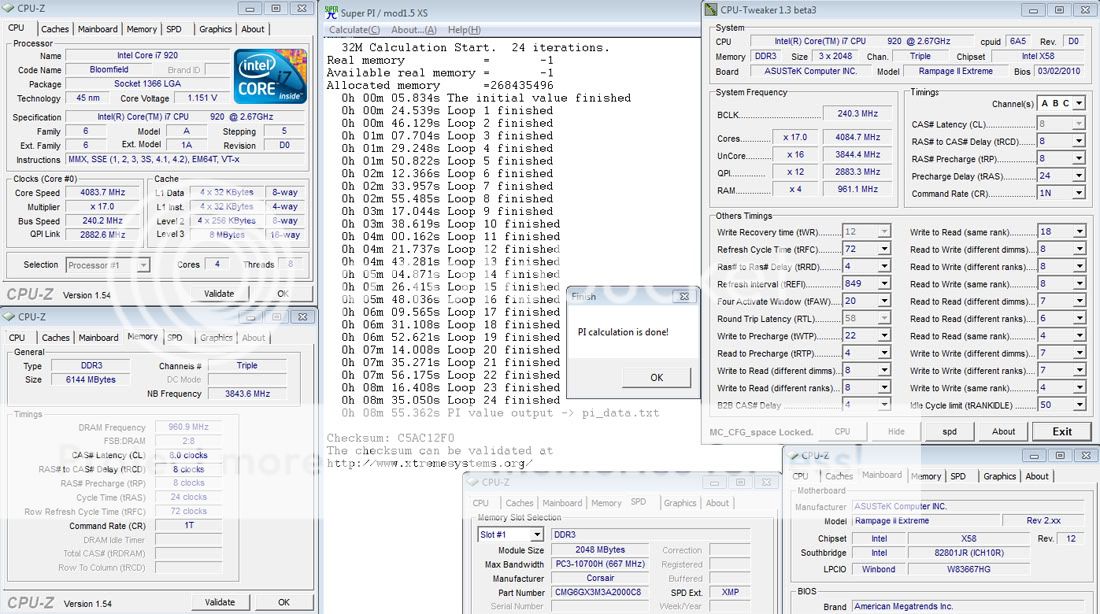The image size is (1100, 614).
Task: Click the Super PI title bar icon
Action: tap(331, 12)
